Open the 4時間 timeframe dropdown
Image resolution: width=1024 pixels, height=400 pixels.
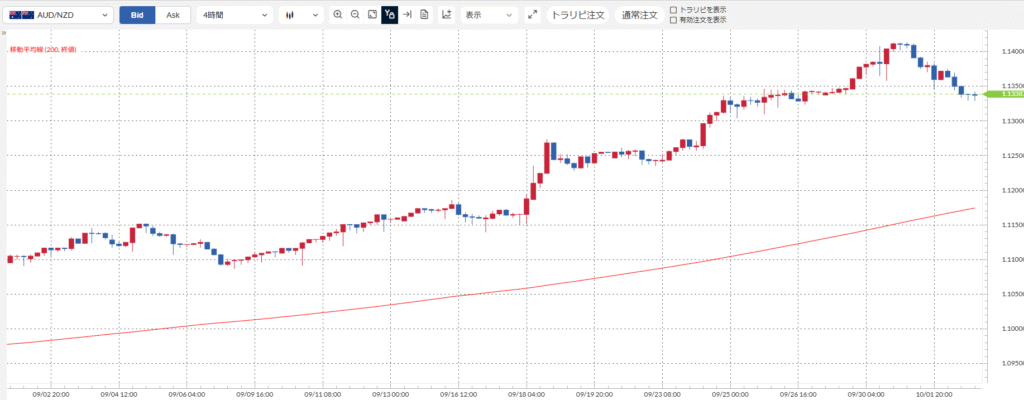(234, 15)
